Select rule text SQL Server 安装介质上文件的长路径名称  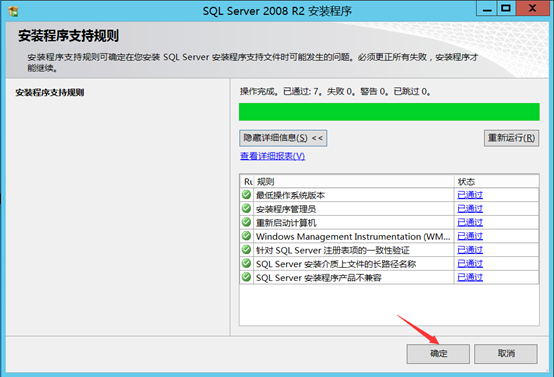pos(336,264)
